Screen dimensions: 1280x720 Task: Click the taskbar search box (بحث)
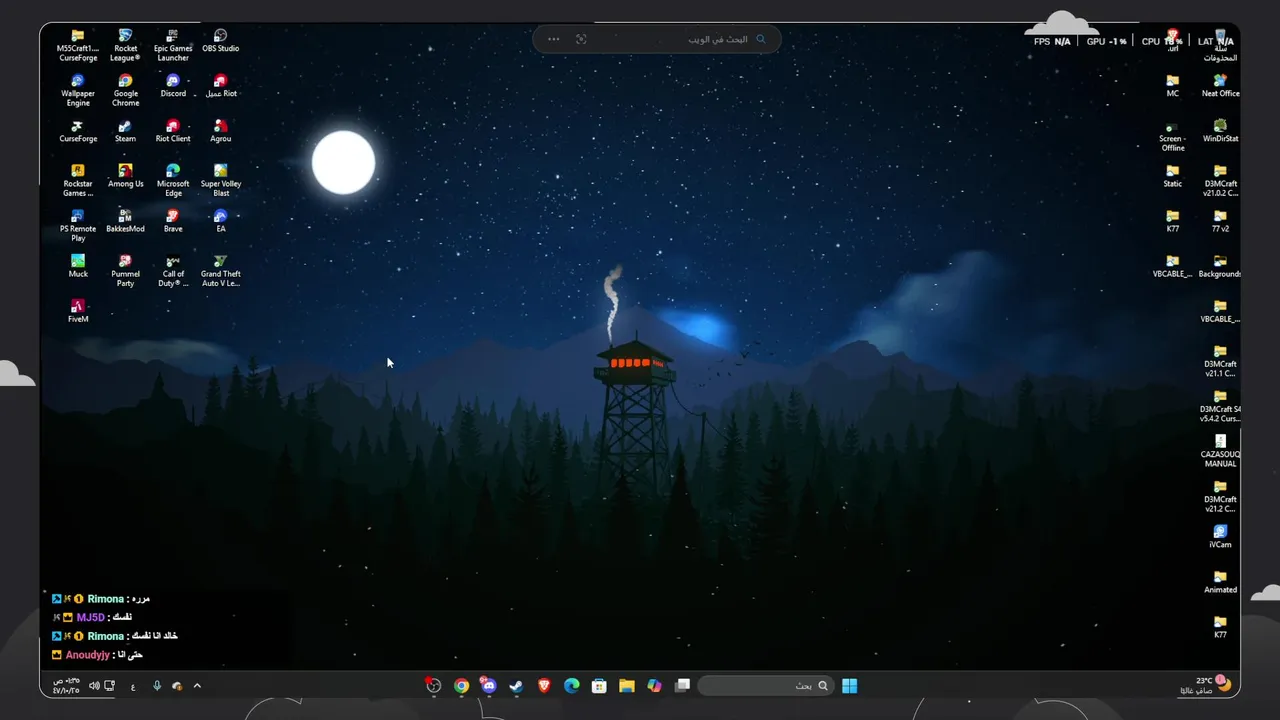coord(766,685)
